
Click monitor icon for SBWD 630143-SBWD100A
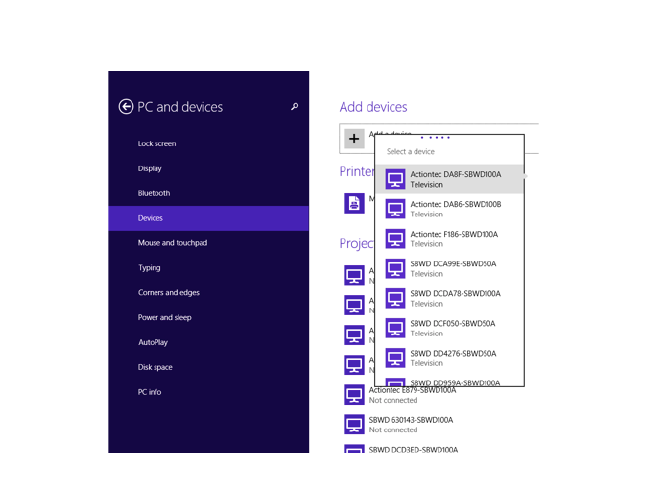coord(354,424)
